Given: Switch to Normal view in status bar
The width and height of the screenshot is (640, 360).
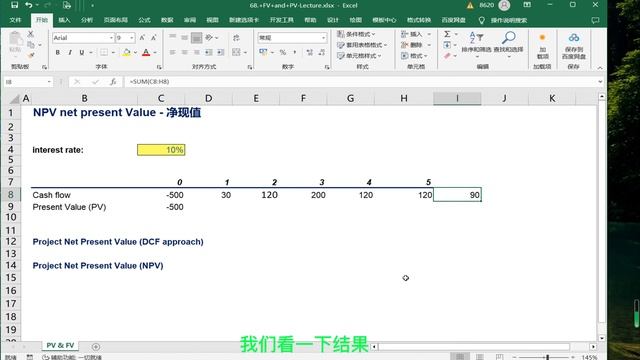Looking at the screenshot, I should coord(460,357).
